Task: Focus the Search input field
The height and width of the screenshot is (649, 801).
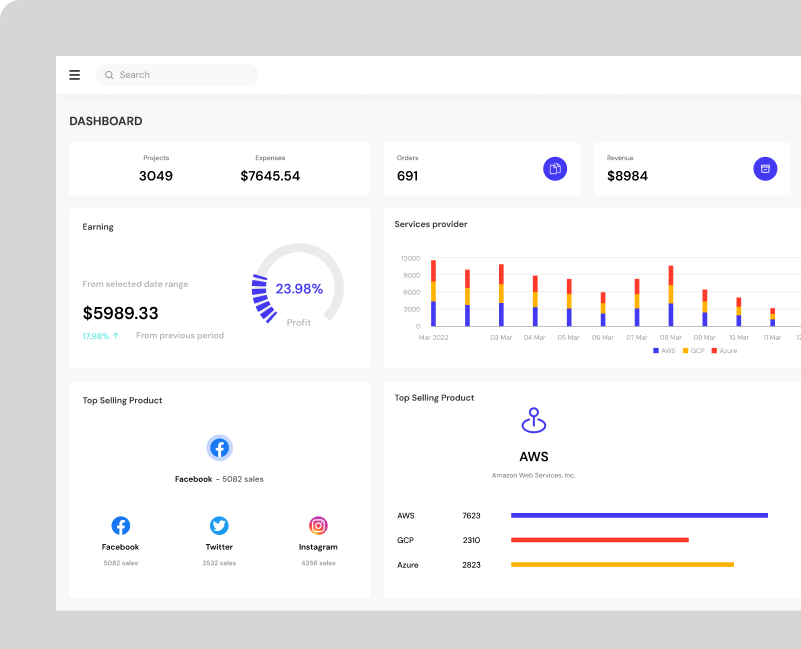Action: coord(177,75)
